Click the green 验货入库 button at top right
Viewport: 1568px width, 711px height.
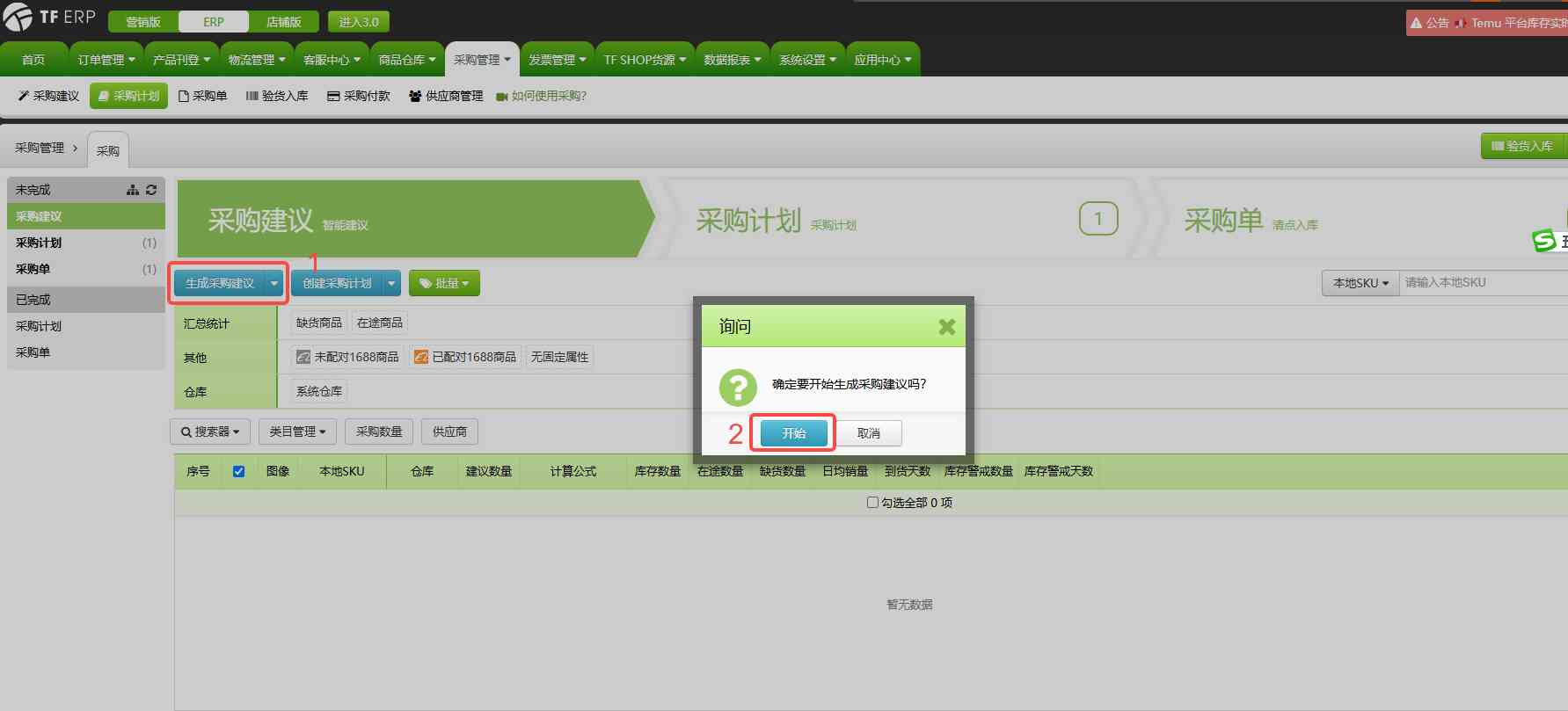1524,146
